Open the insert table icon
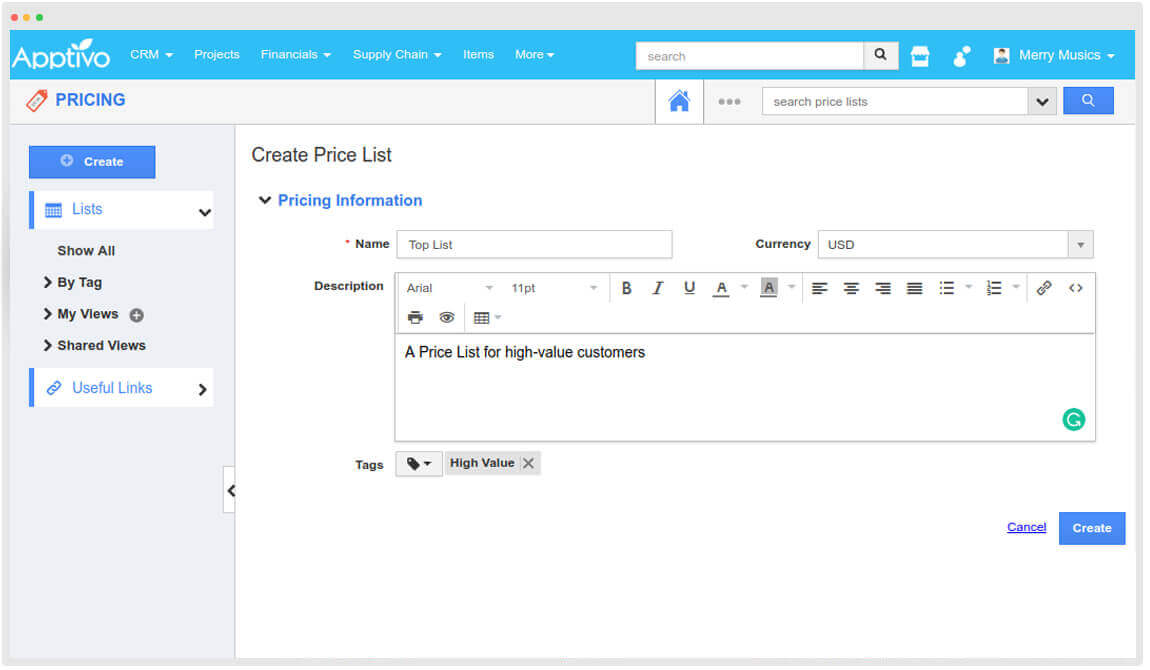This screenshot has width=1150, height=670. (x=483, y=317)
